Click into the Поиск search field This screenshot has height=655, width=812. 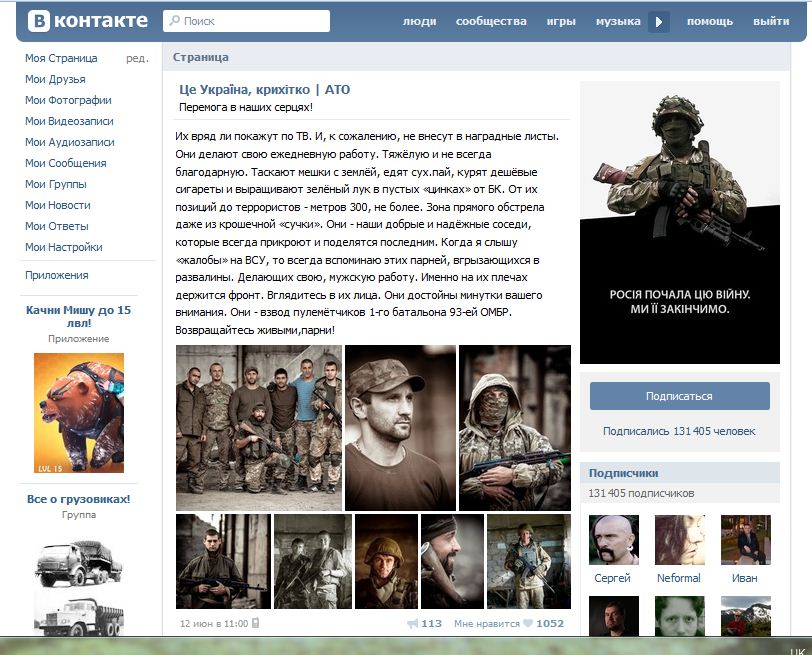pos(246,21)
